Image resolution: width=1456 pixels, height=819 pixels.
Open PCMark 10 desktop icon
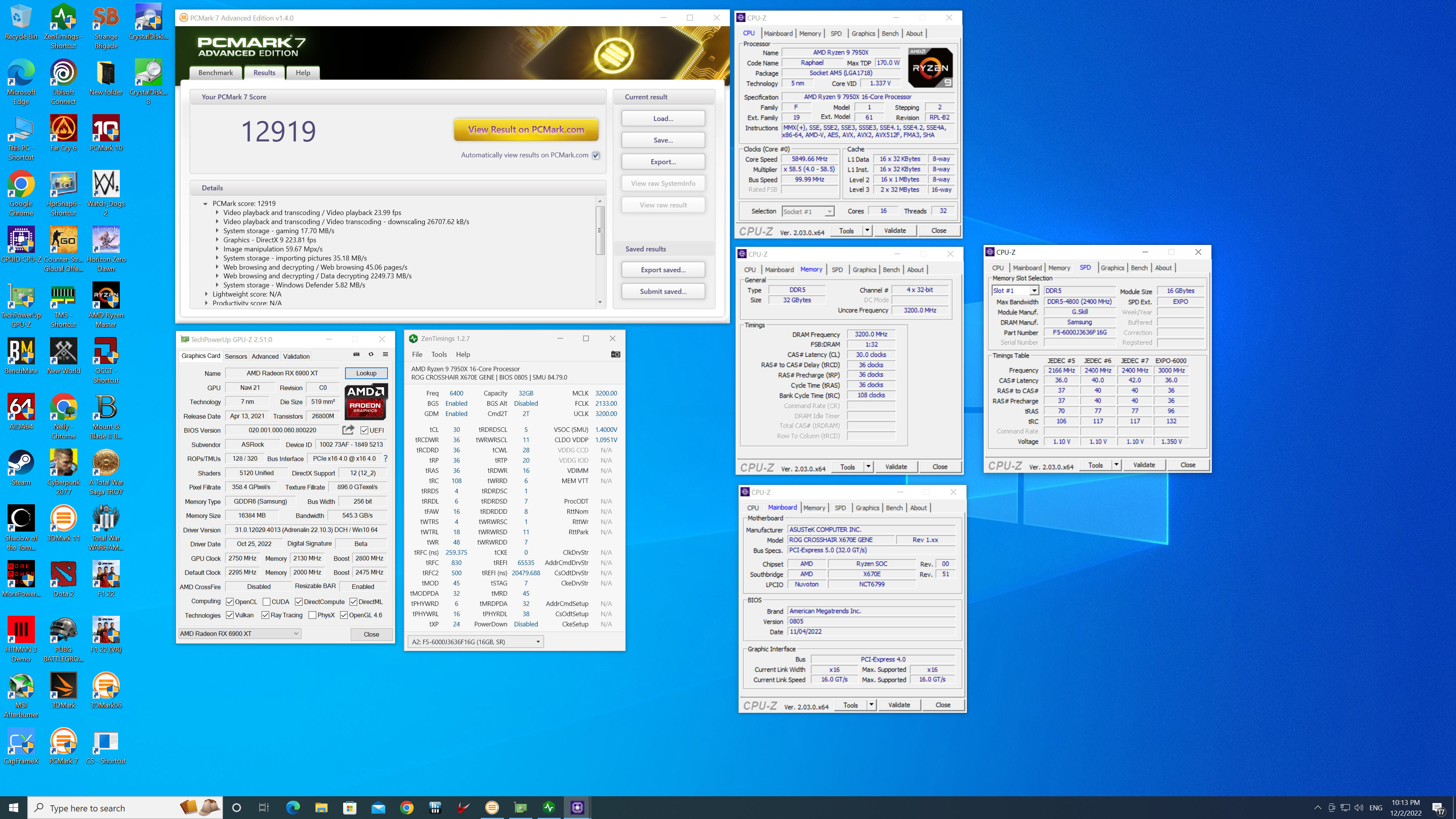106,133
